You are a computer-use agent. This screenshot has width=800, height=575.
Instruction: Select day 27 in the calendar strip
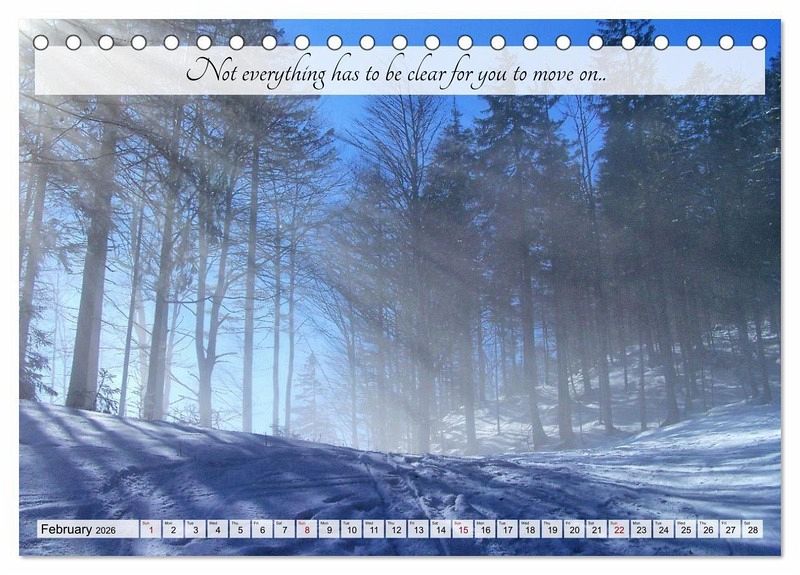[x=731, y=529]
